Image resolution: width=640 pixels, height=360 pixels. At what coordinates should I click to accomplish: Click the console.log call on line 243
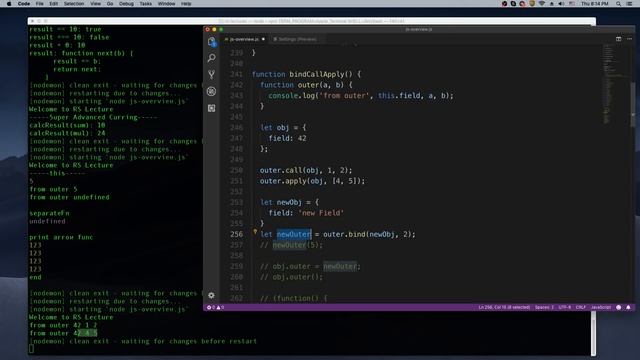[361, 96]
